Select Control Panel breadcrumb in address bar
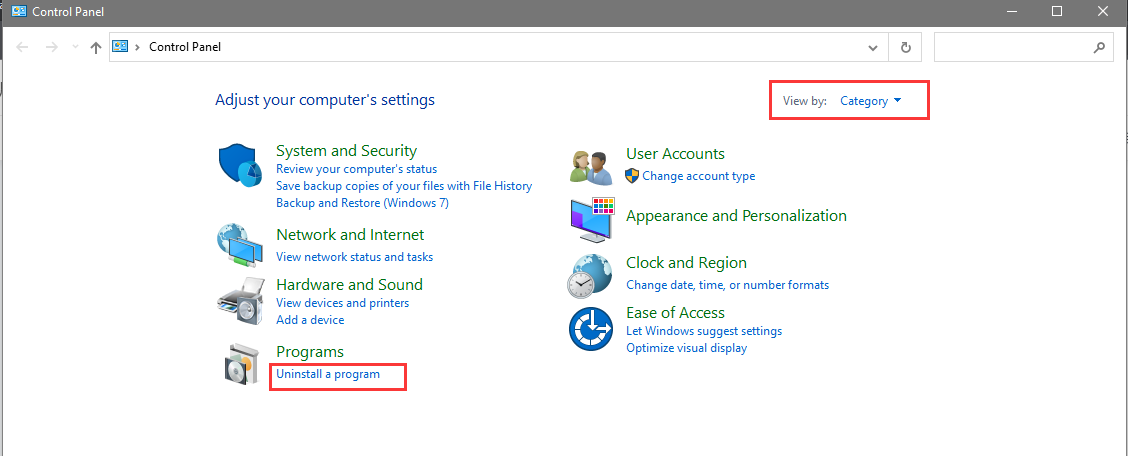The height and width of the screenshot is (456, 1128). [185, 47]
